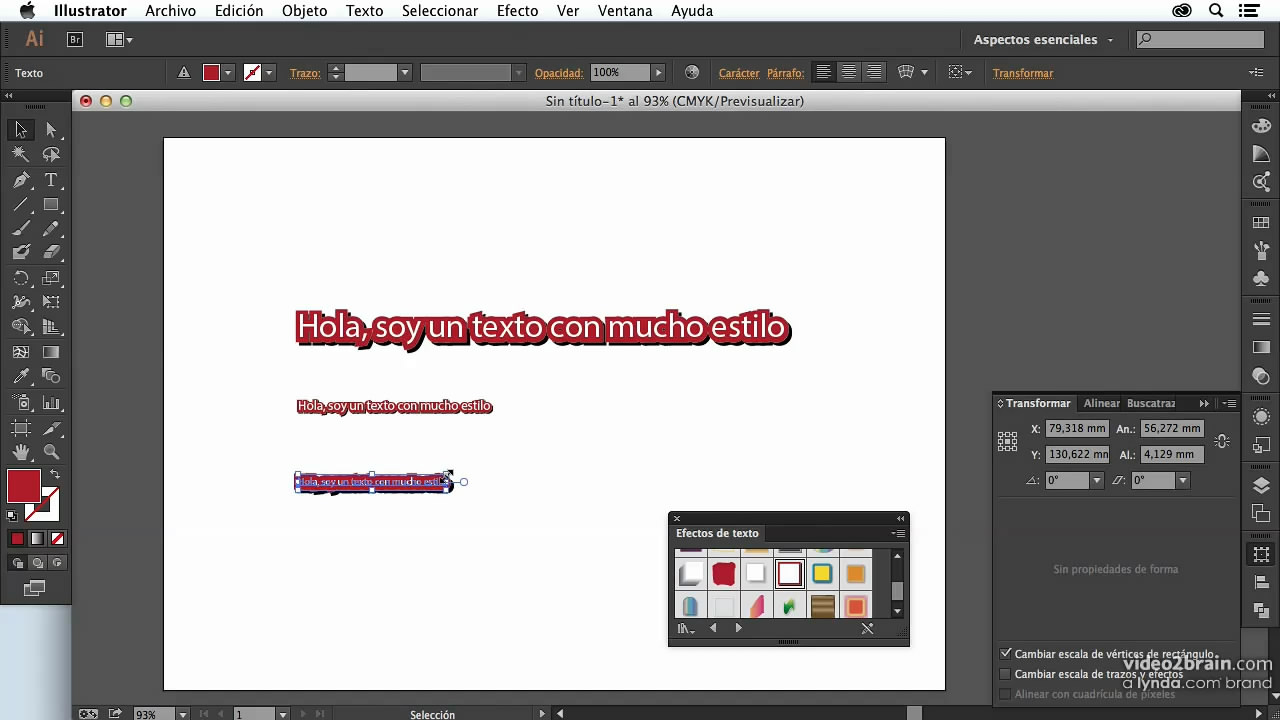Open the artboard number dropdown
1280x720 pixels.
tap(283, 714)
